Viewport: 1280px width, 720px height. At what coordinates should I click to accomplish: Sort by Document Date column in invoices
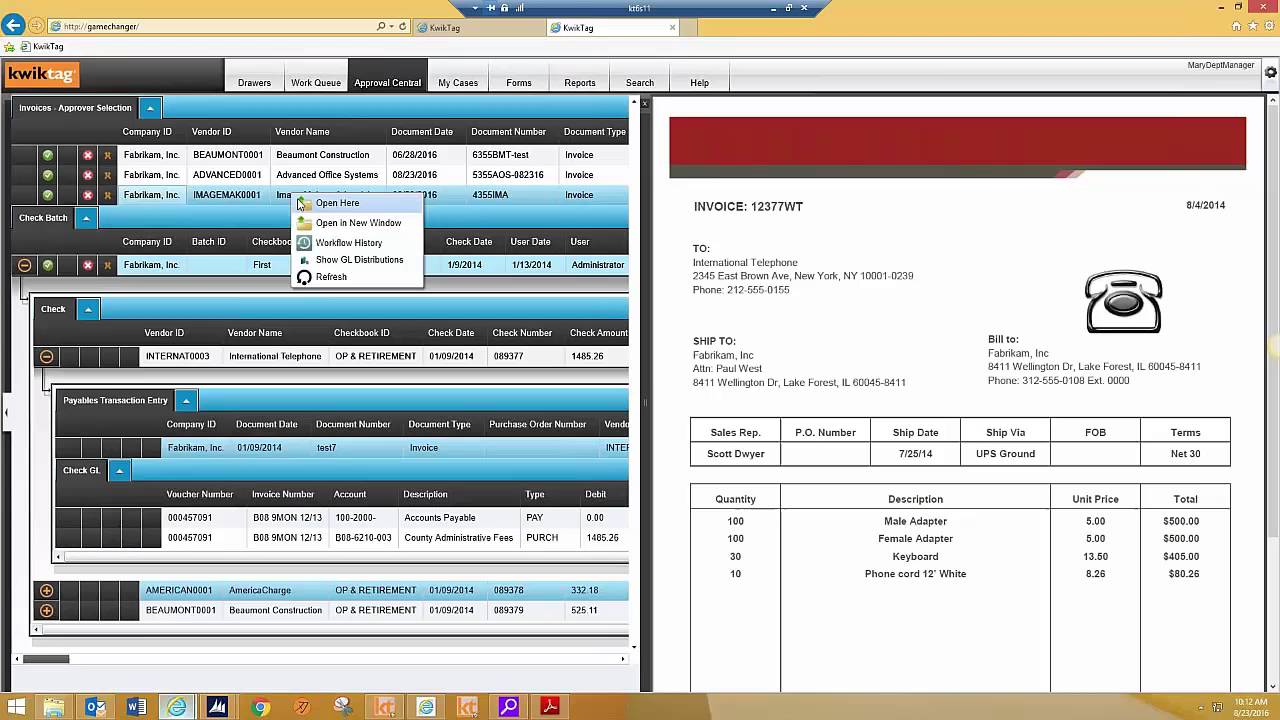[422, 132]
